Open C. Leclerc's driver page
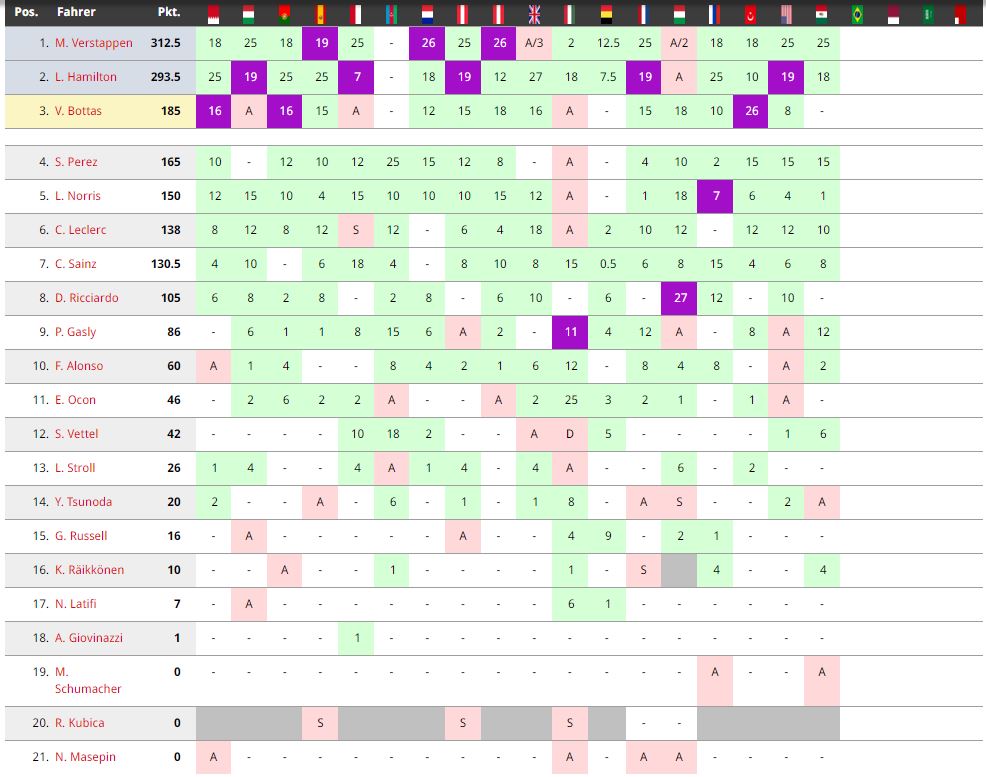The width and height of the screenshot is (986, 777). click(x=80, y=230)
